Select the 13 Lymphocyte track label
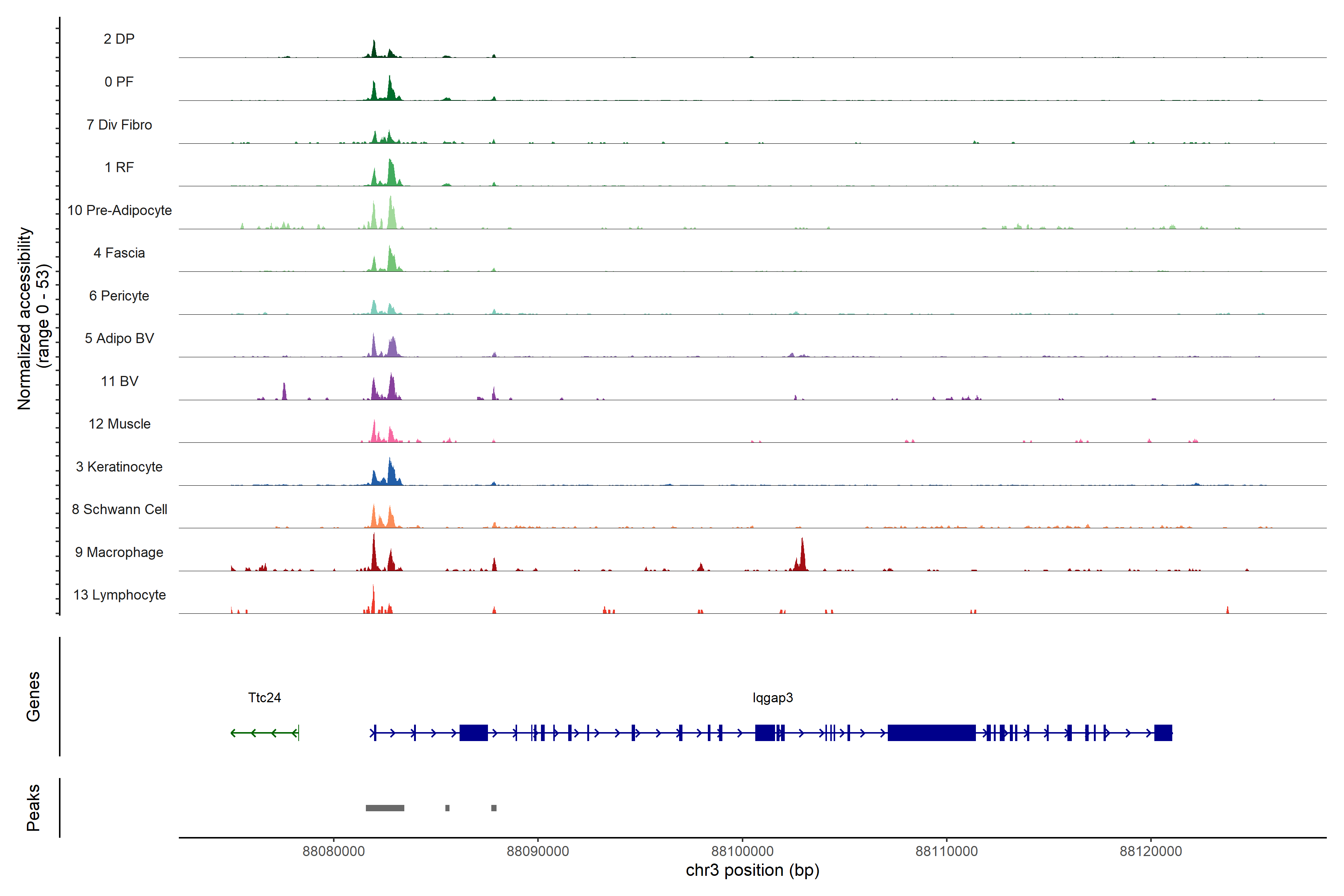Screen dimensions: 1344x896 [x=119, y=595]
